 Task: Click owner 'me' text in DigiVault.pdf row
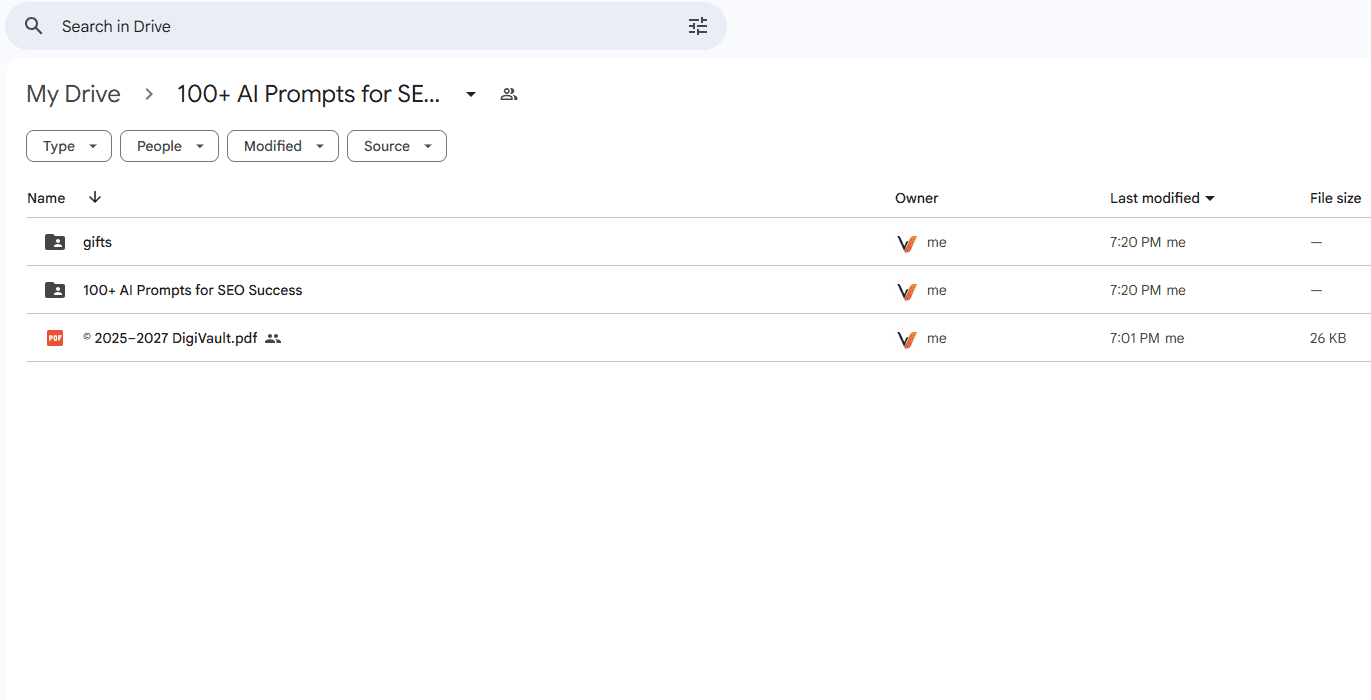click(937, 338)
